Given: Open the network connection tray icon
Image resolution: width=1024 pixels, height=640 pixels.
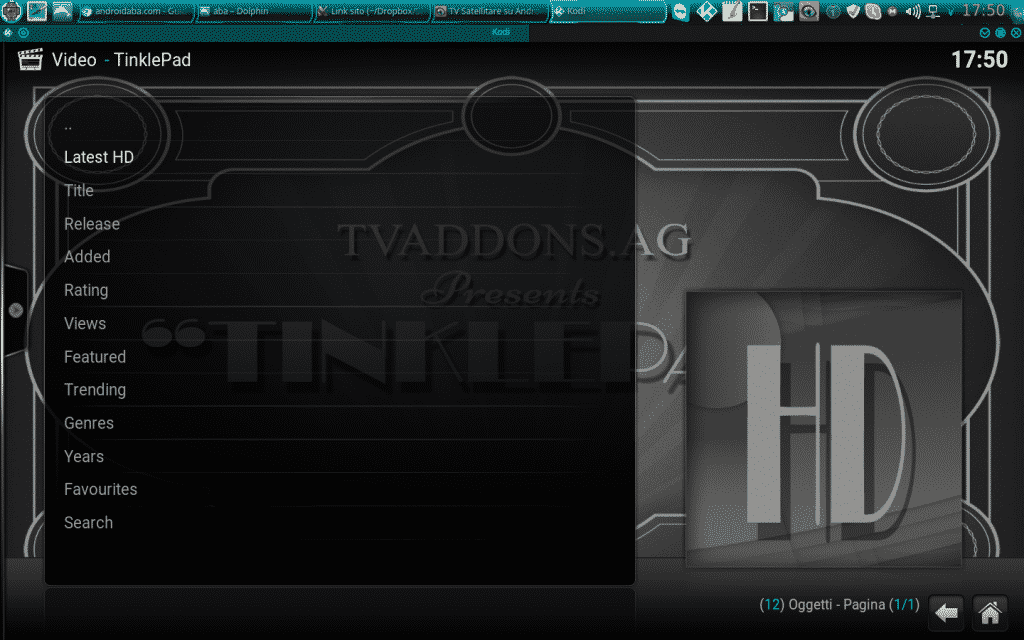Looking at the screenshot, I should click(x=933, y=11).
